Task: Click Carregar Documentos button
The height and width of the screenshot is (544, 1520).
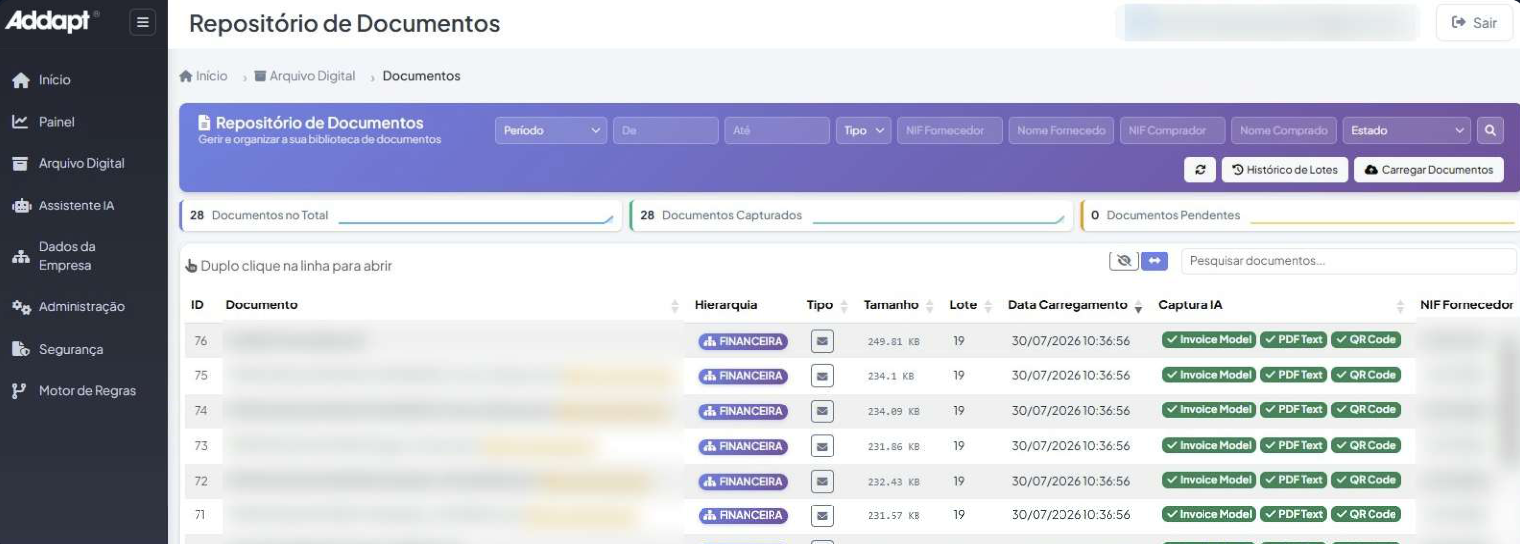Action: [x=1429, y=170]
